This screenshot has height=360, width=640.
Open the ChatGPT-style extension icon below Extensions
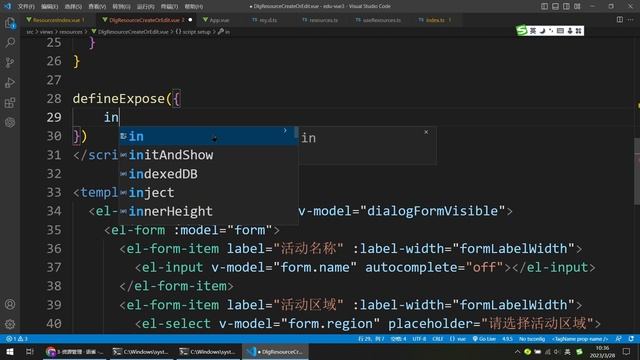tap(10, 122)
